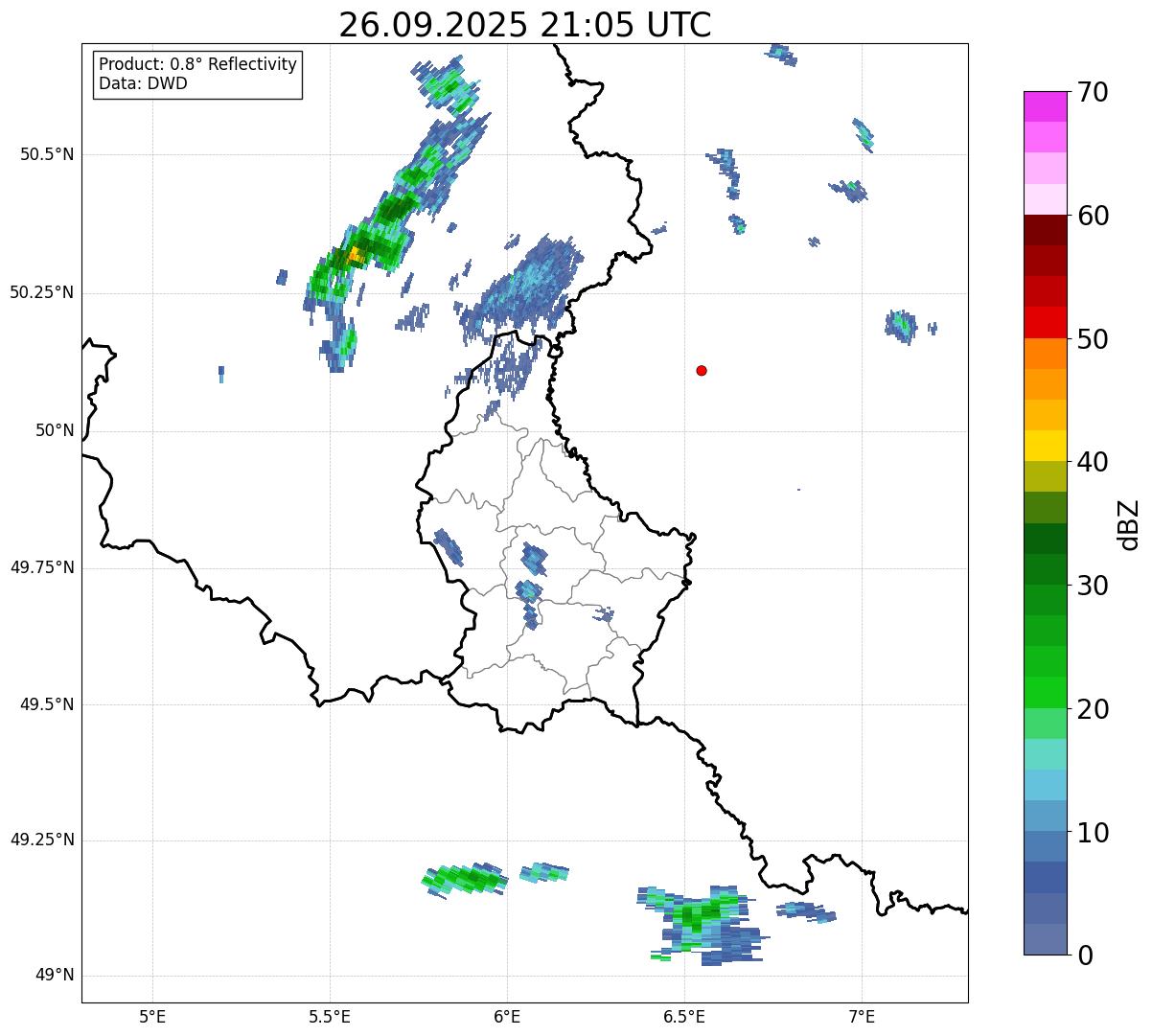
Task: Click the title "26.09.2025 21:05 UTC"
Action: [x=525, y=25]
